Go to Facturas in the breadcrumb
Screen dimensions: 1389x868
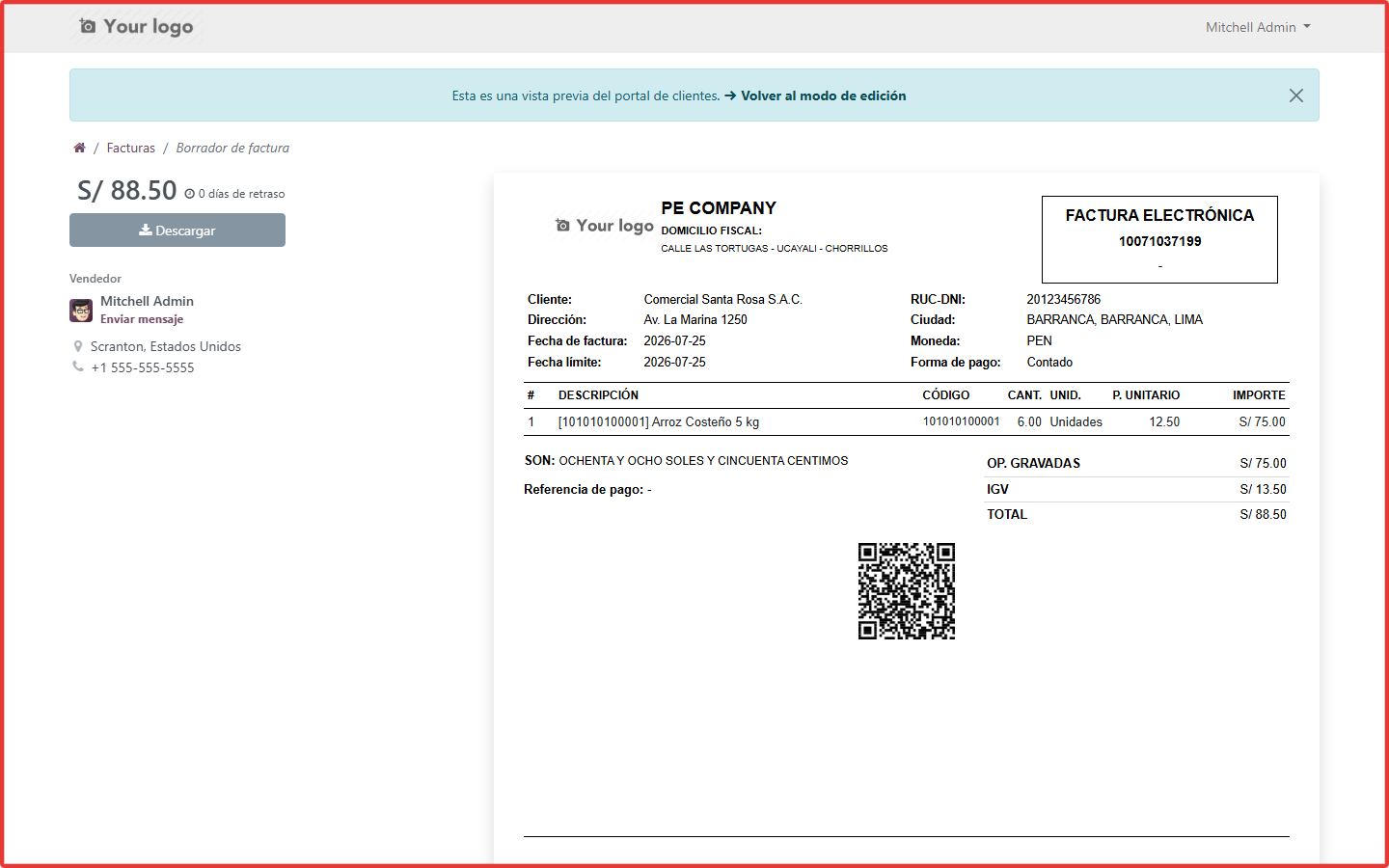[x=131, y=148]
